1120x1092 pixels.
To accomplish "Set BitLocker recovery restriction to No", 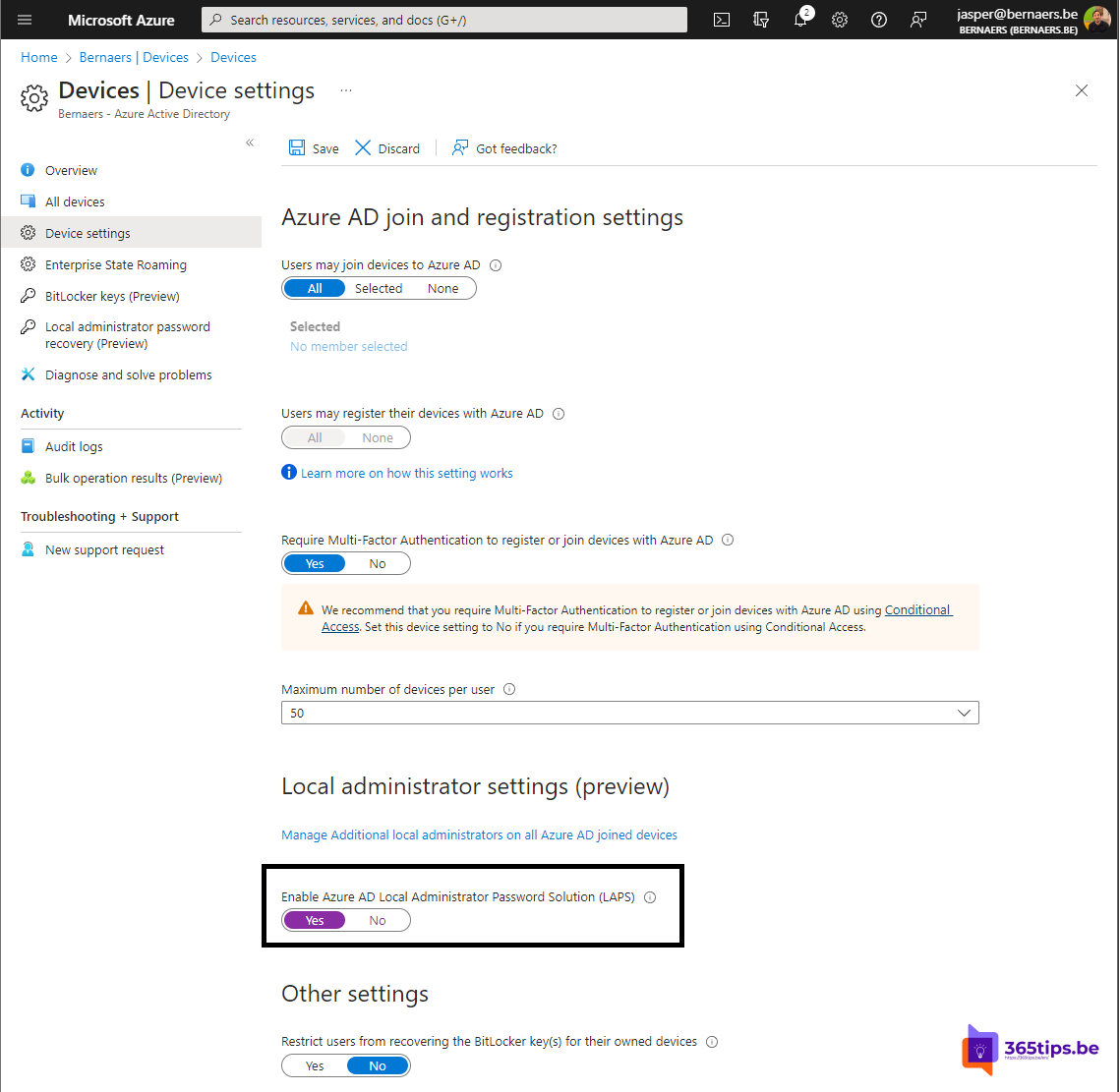I will coord(378,1066).
